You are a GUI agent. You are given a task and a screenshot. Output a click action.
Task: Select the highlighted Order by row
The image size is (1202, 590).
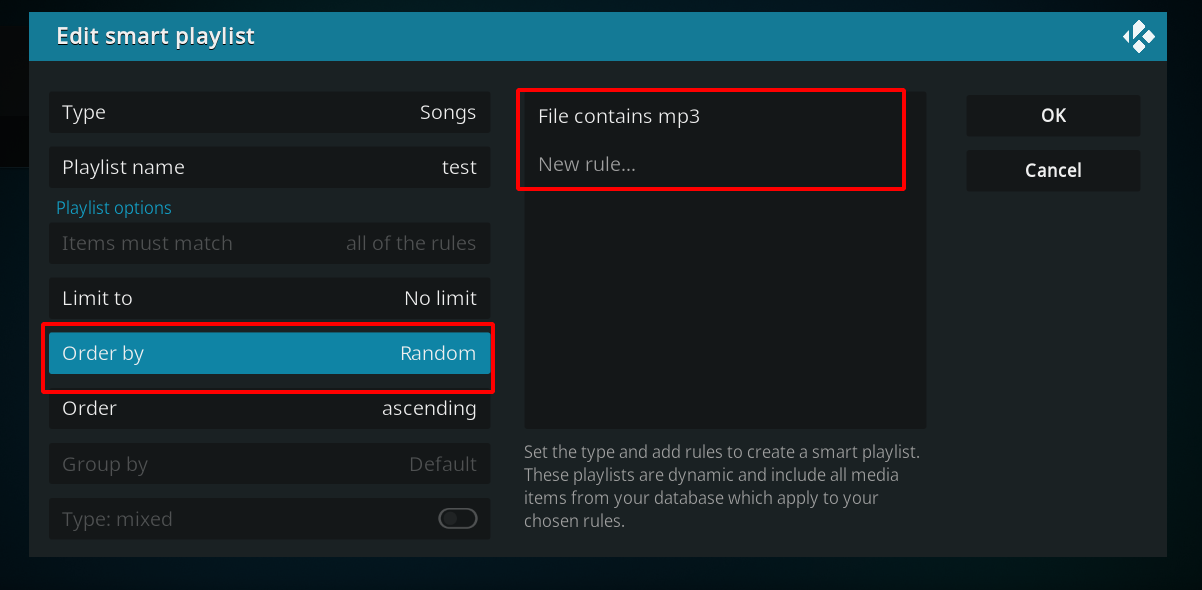pos(270,353)
